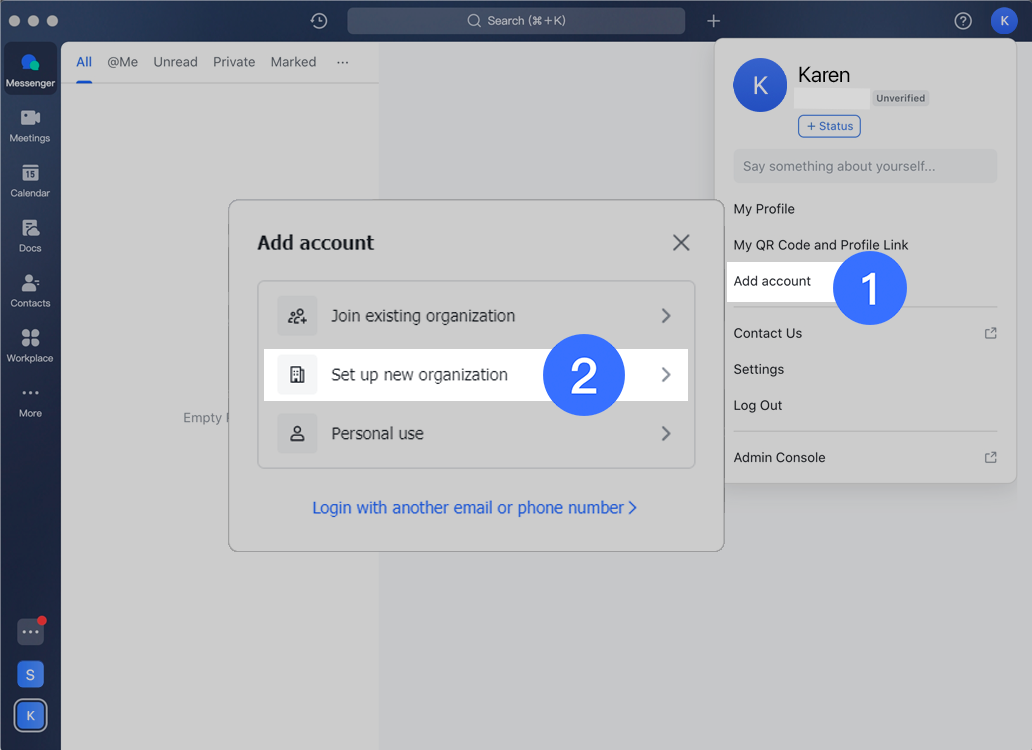Click the help question mark icon
Viewport: 1032px width, 750px height.
pyautogui.click(x=963, y=21)
